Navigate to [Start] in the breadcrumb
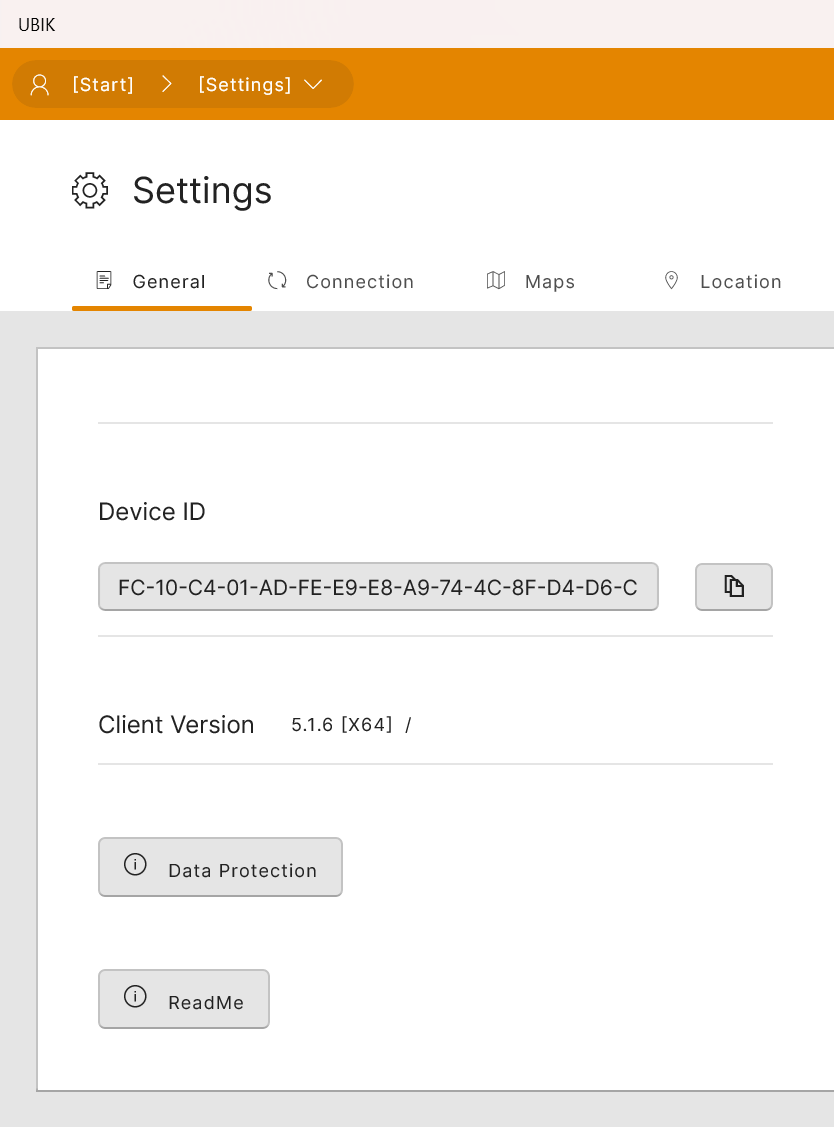834x1127 pixels. click(x=103, y=85)
